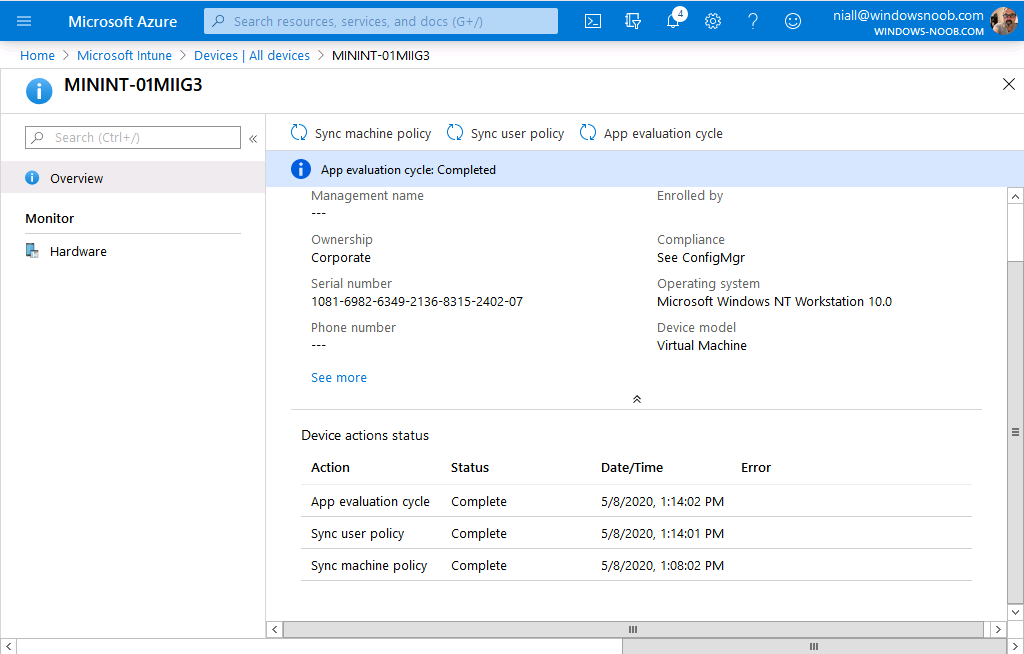Collapse the sidebar with the double chevron
This screenshot has width=1024, height=654.
point(253,139)
